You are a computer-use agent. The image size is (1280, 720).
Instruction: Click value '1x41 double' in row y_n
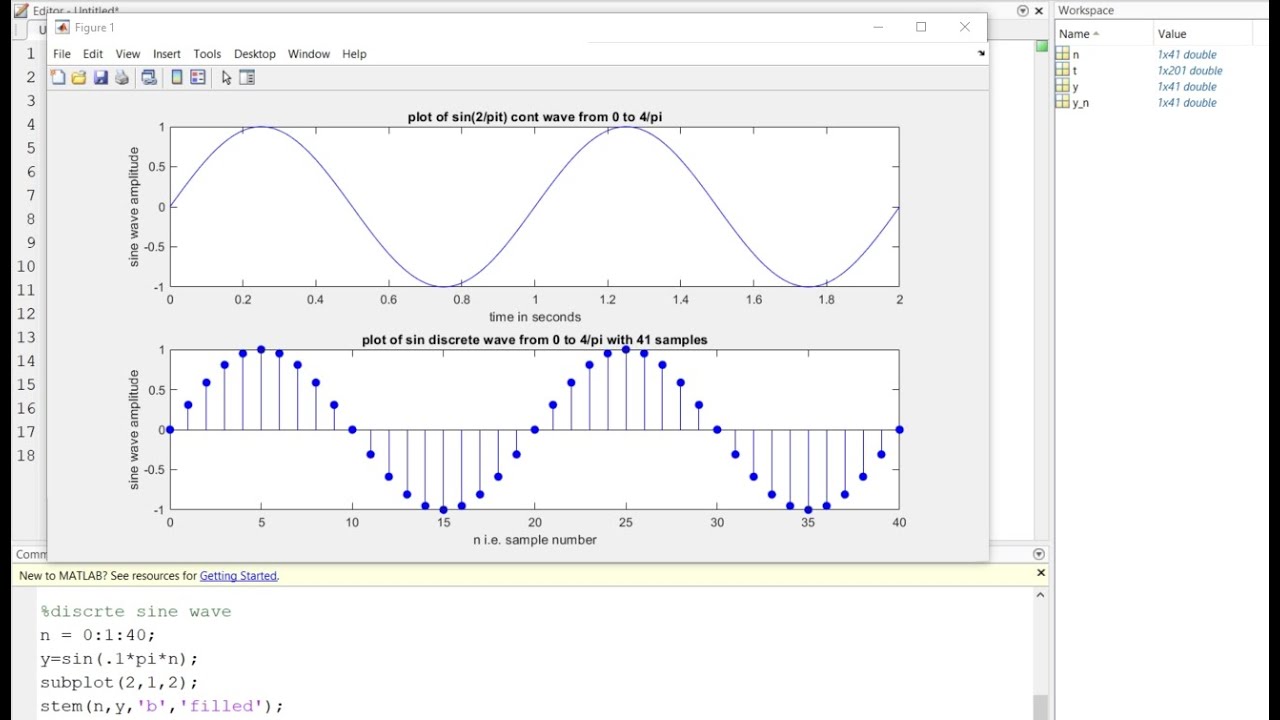(x=1187, y=102)
